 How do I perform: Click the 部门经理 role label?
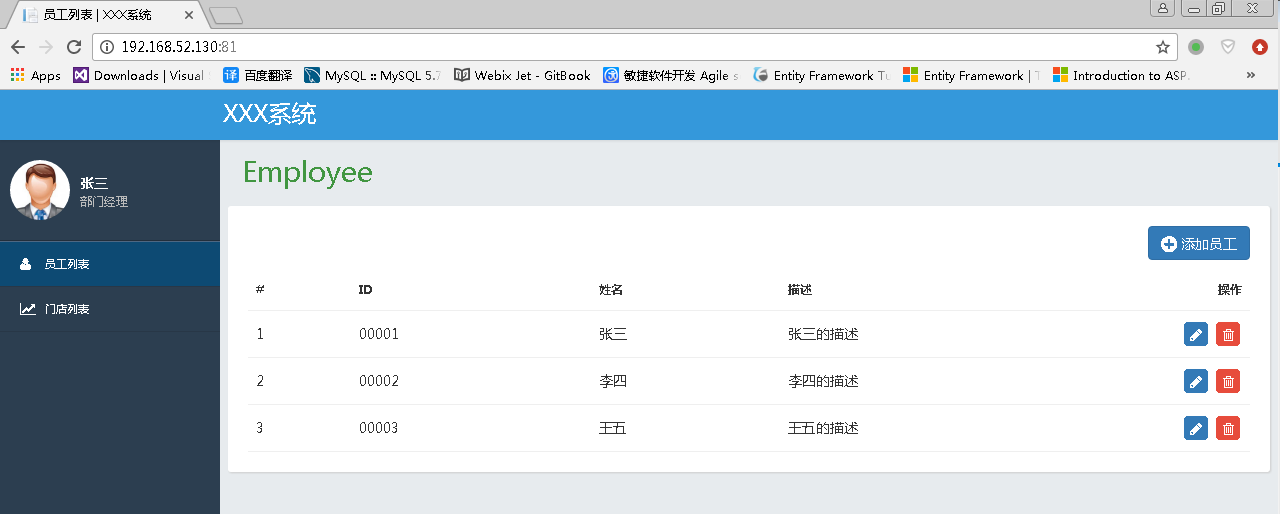click(104, 201)
